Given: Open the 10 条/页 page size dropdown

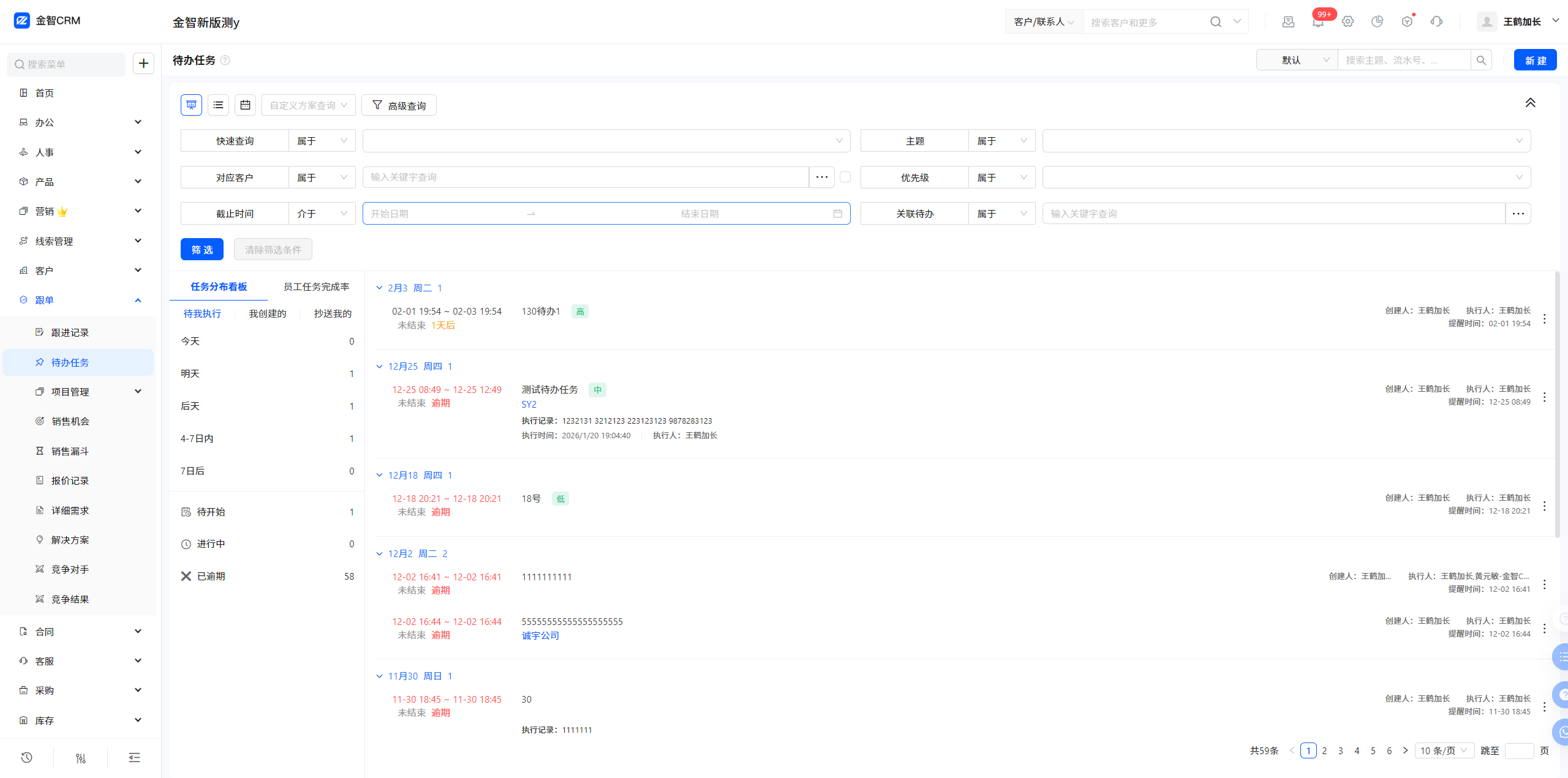Looking at the screenshot, I should tap(1444, 750).
